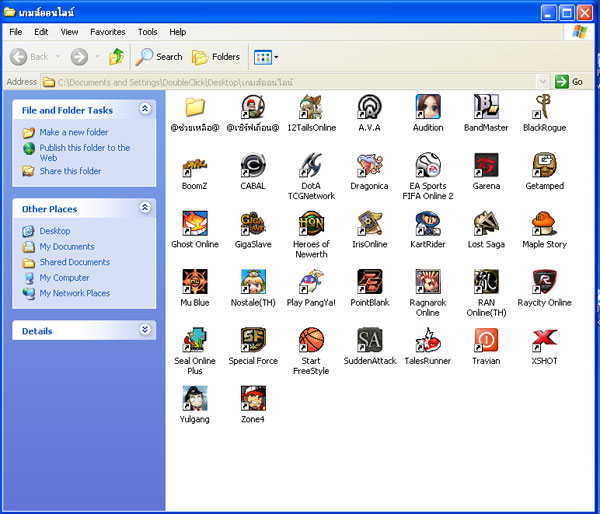
Task: Click the Maple Story shortcut icon
Action: [x=544, y=223]
